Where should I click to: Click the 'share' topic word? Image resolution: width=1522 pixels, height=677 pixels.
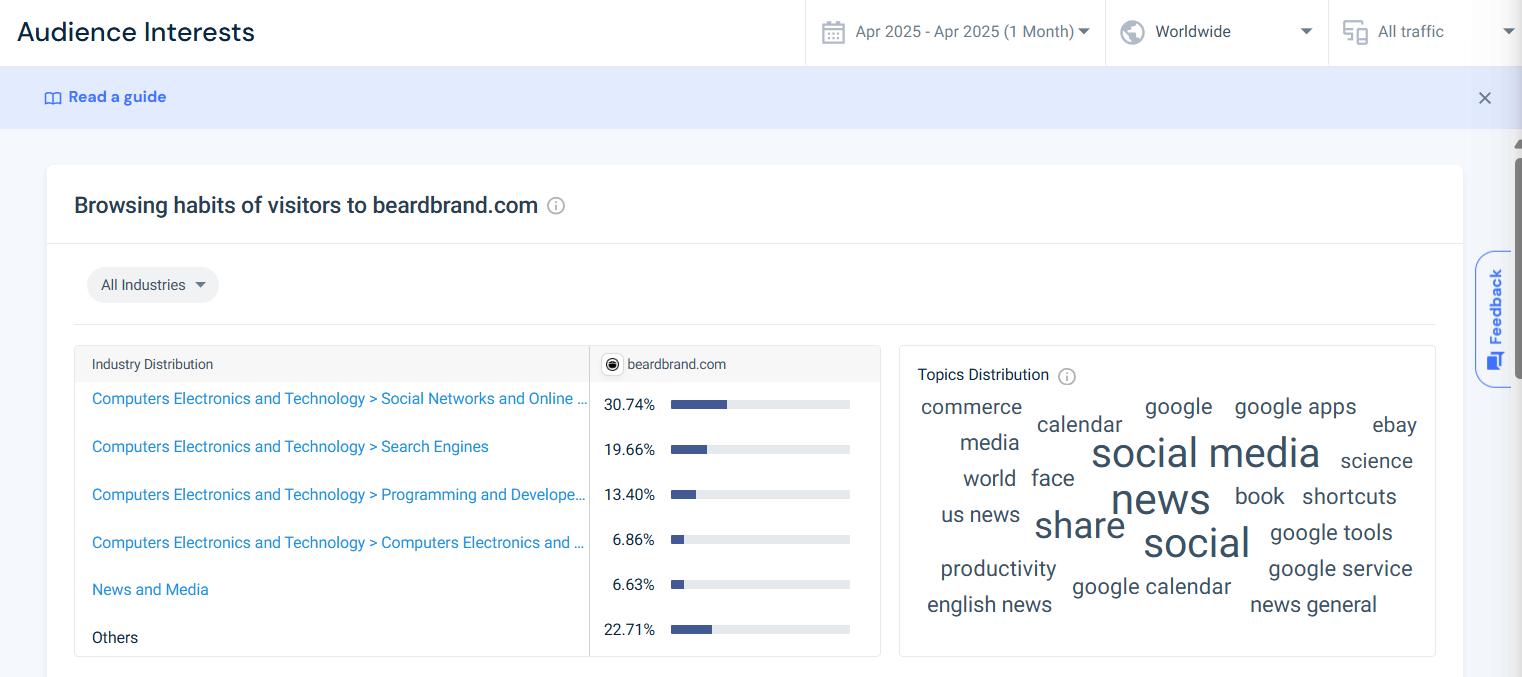click(1079, 526)
